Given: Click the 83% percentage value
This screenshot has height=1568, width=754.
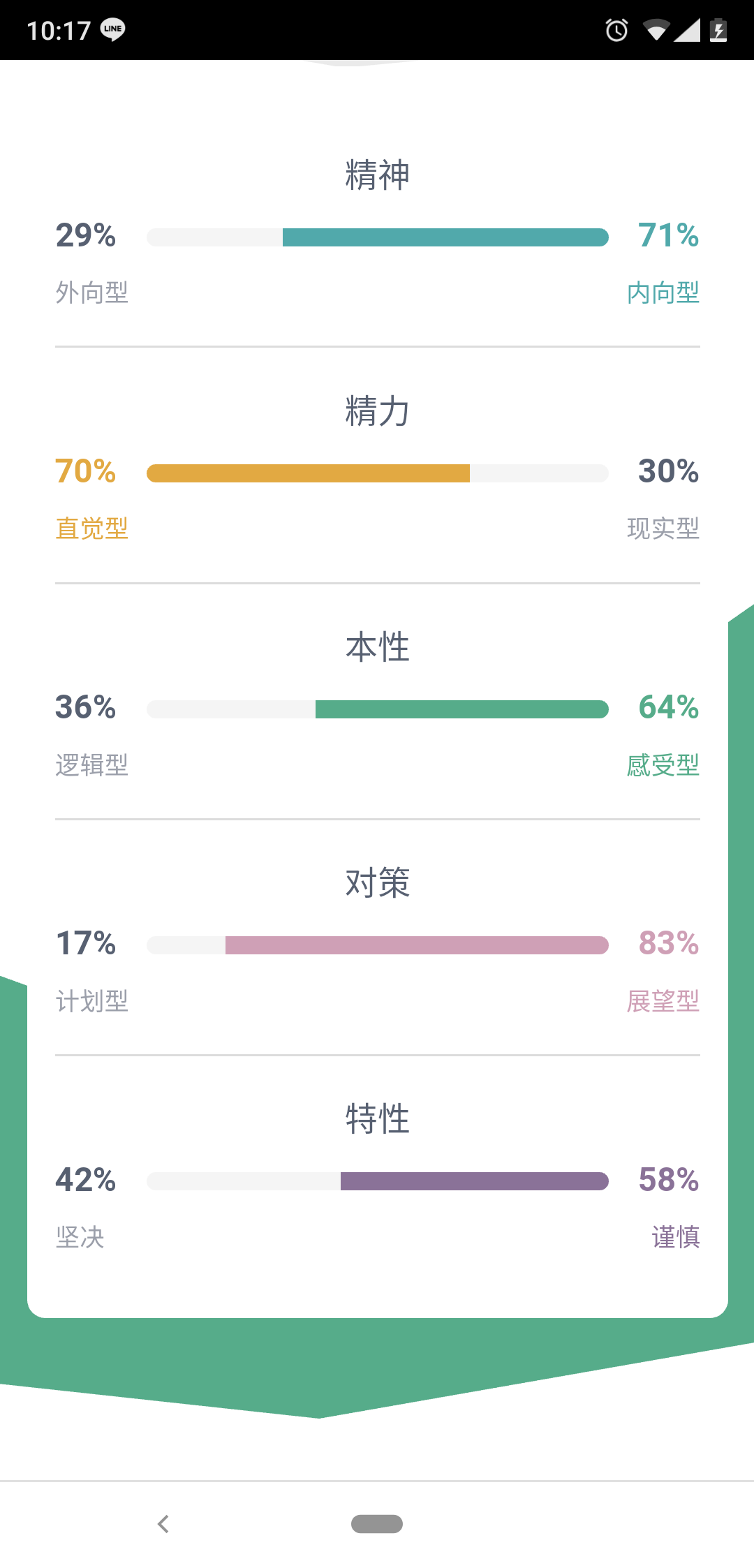Looking at the screenshot, I should coord(669,943).
